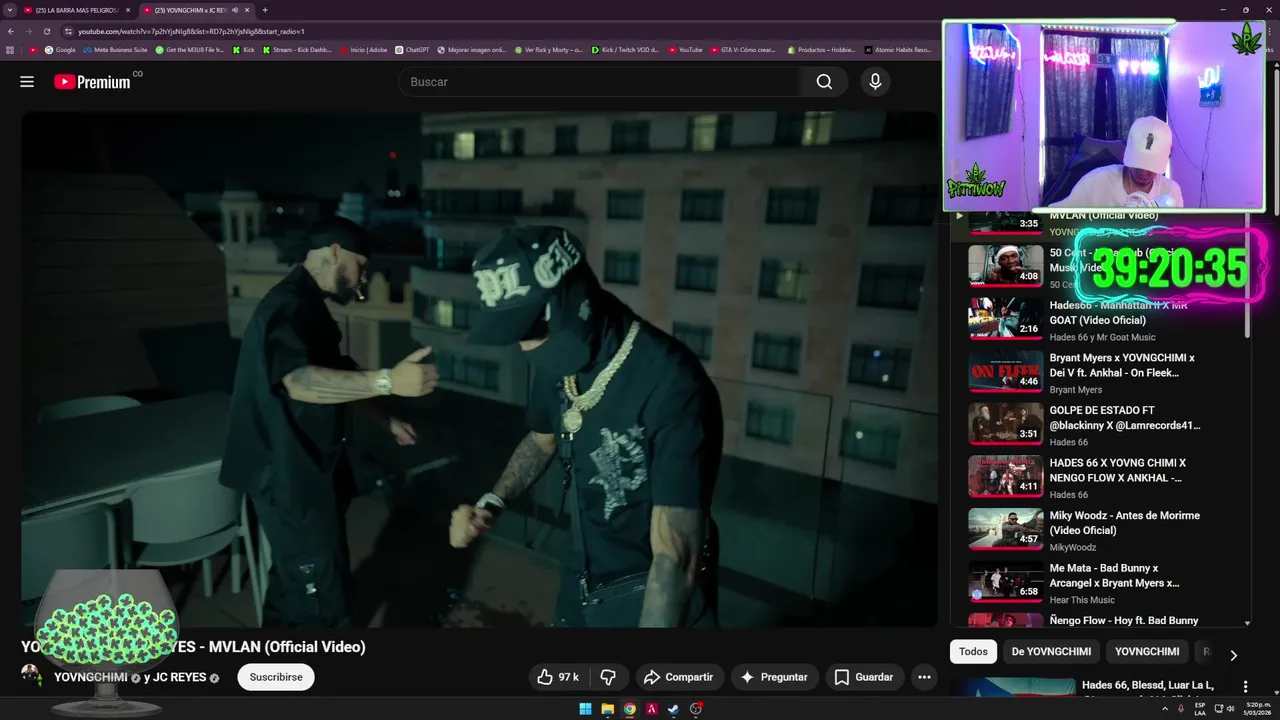Open Bryant Myers x YOVNGCHIMI playlist title
The width and height of the screenshot is (1280, 720).
pyautogui.click(x=1122, y=365)
